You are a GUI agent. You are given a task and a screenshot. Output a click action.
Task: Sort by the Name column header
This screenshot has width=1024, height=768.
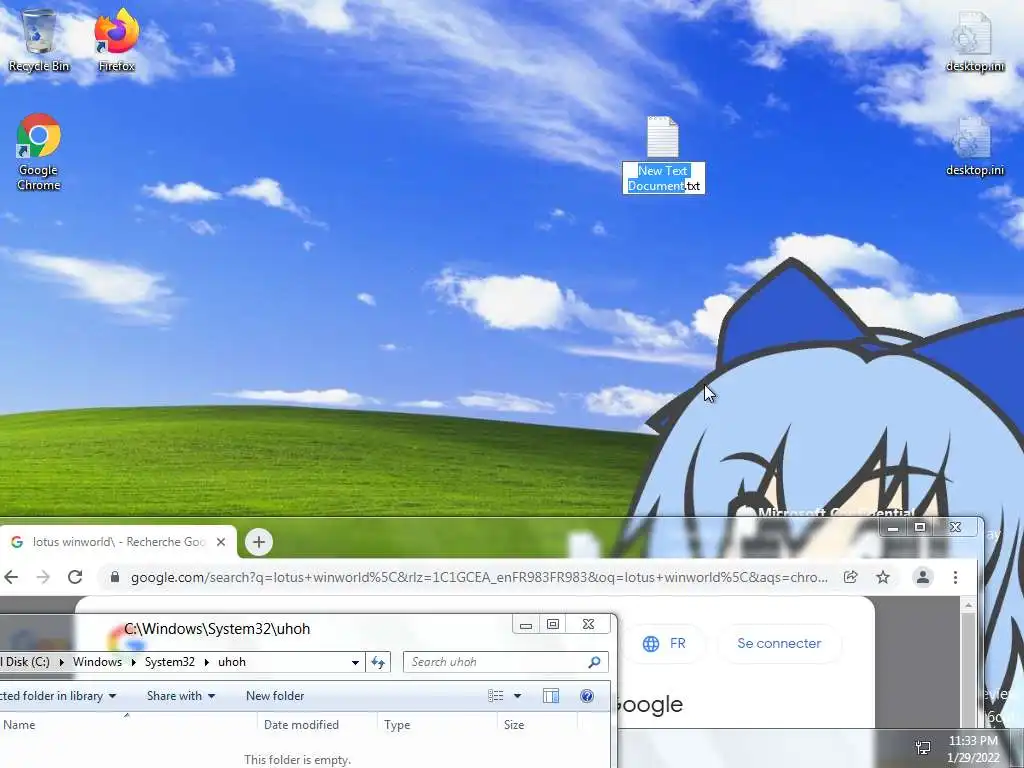[x=129, y=724]
